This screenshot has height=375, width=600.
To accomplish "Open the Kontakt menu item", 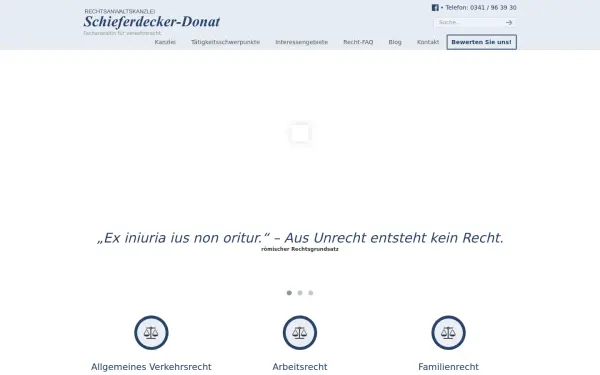I will (428, 42).
